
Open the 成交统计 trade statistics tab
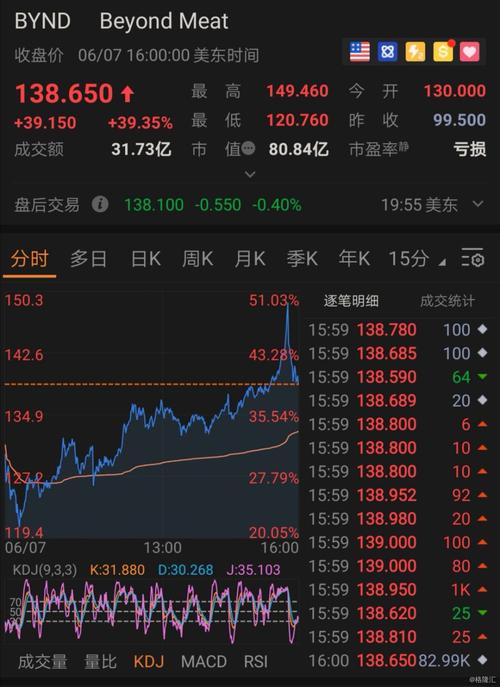click(447, 301)
